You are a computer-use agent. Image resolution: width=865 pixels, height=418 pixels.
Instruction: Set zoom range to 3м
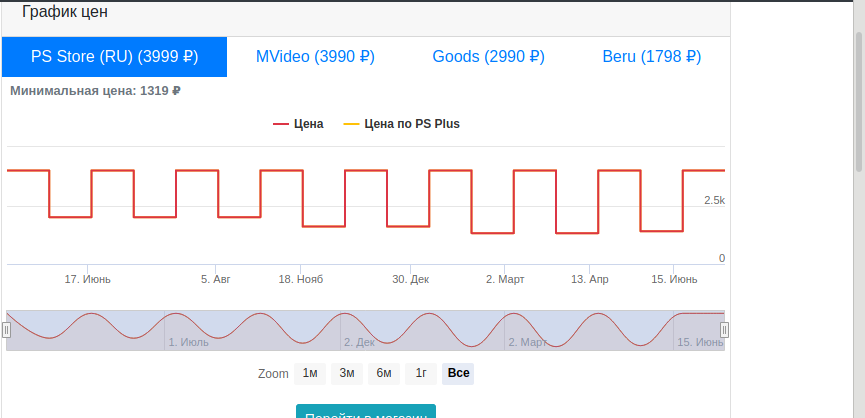(346, 374)
